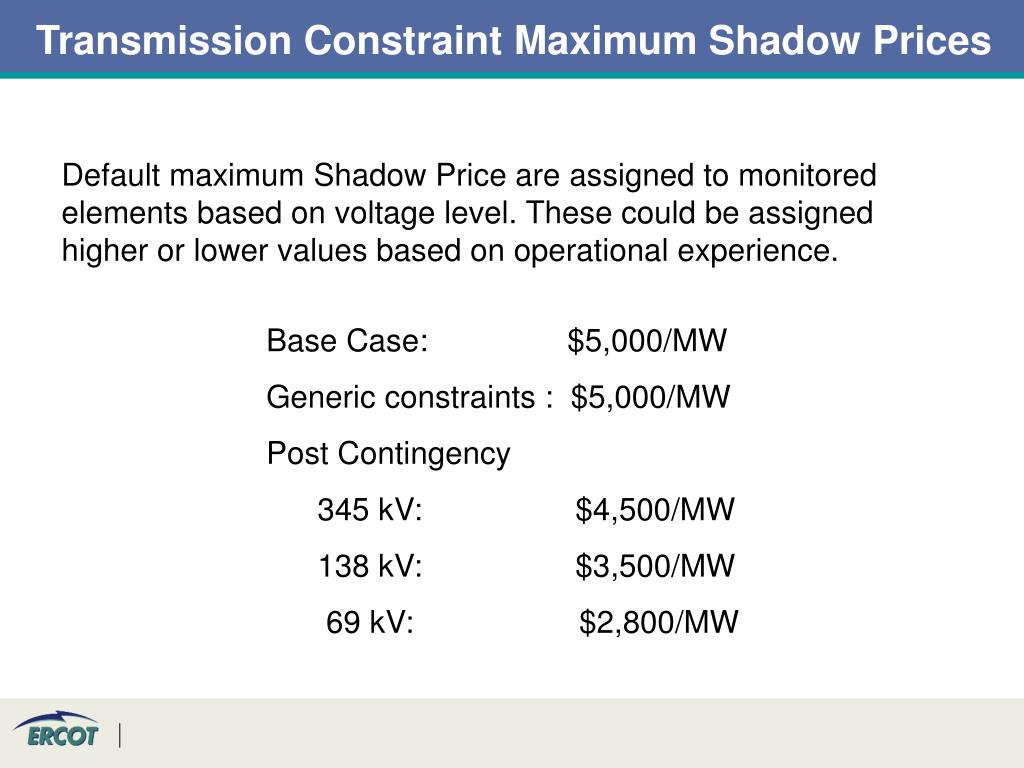Click the $2,800/MW value

(x=659, y=622)
